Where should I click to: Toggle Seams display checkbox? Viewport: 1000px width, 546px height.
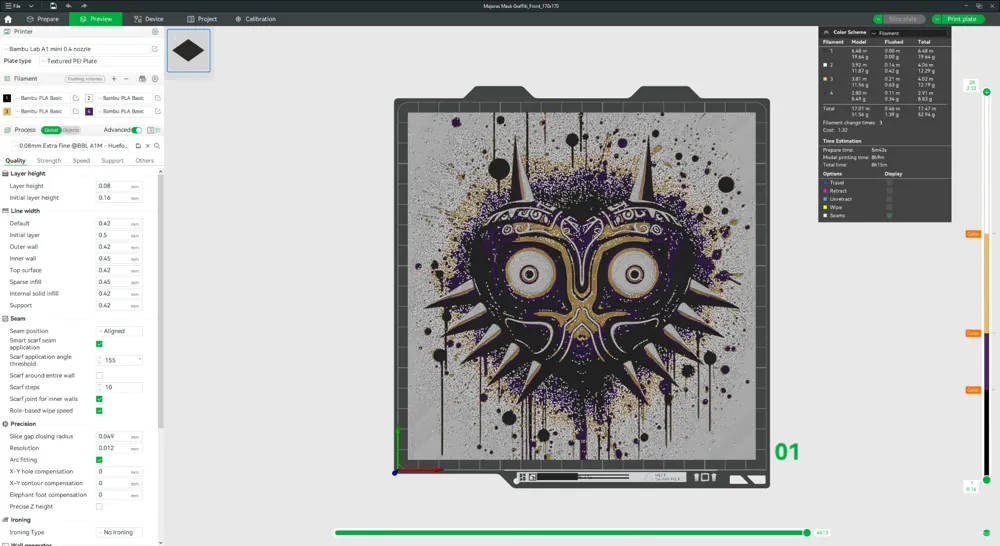(x=890, y=216)
